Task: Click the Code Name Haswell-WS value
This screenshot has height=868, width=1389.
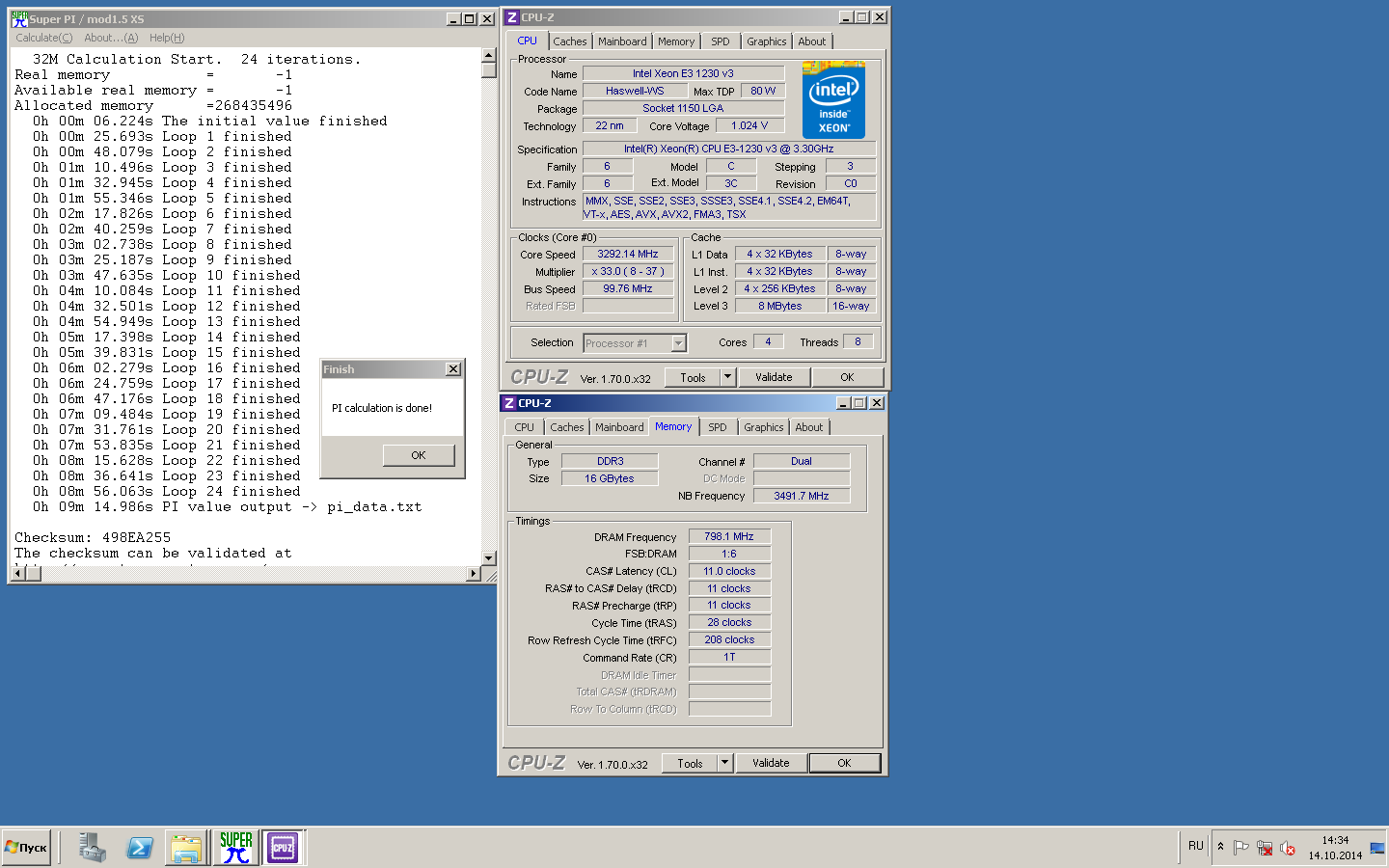Action: pyautogui.click(x=635, y=91)
